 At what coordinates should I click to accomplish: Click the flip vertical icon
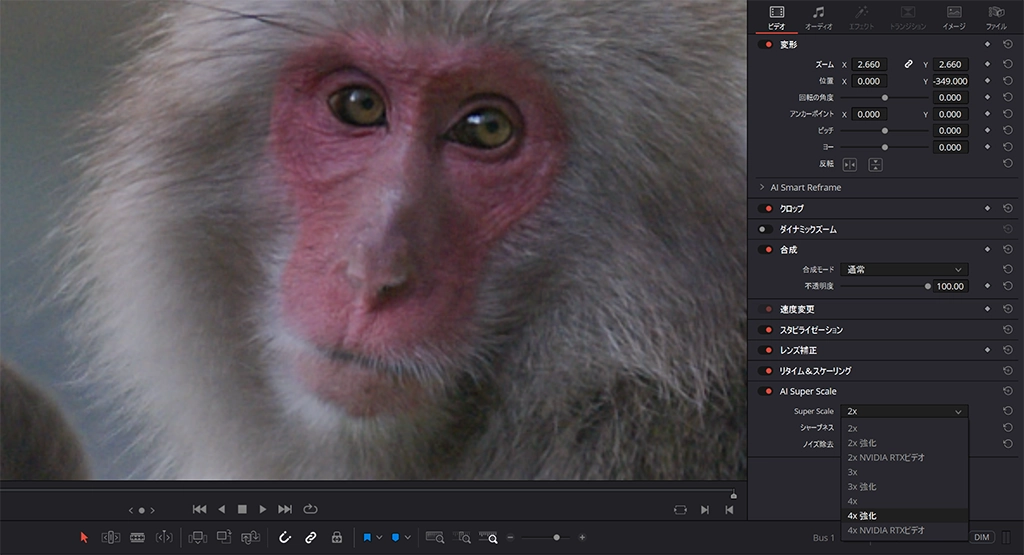(x=875, y=164)
